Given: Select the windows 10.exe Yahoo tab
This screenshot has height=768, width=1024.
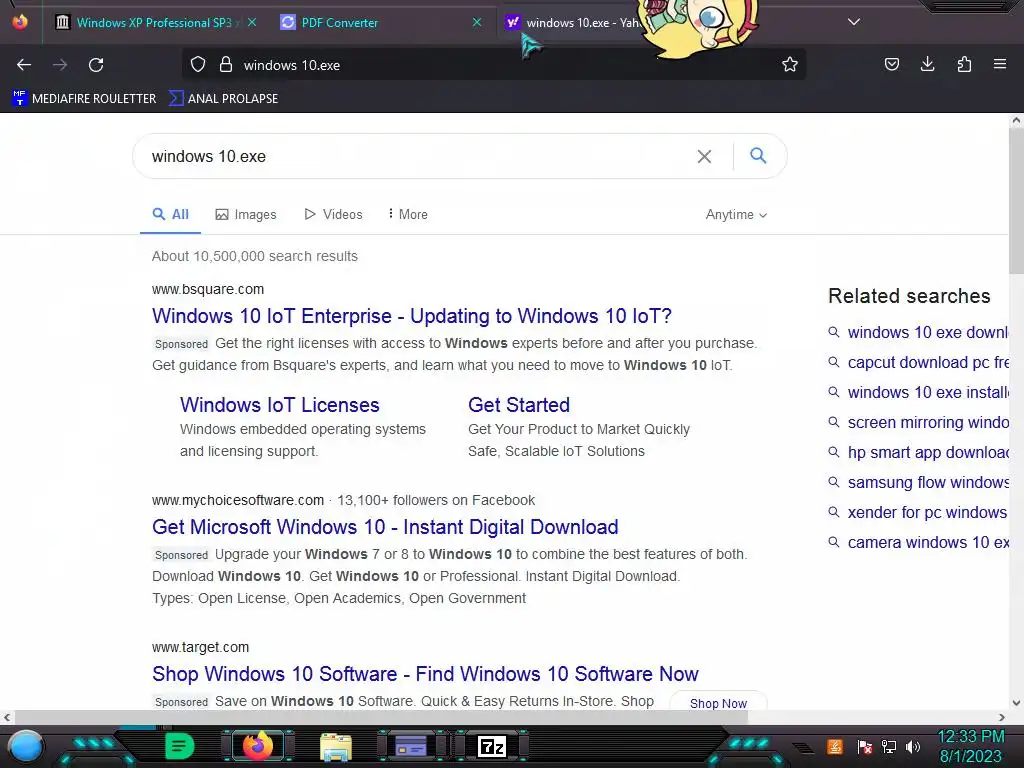Looking at the screenshot, I should [x=575, y=23].
